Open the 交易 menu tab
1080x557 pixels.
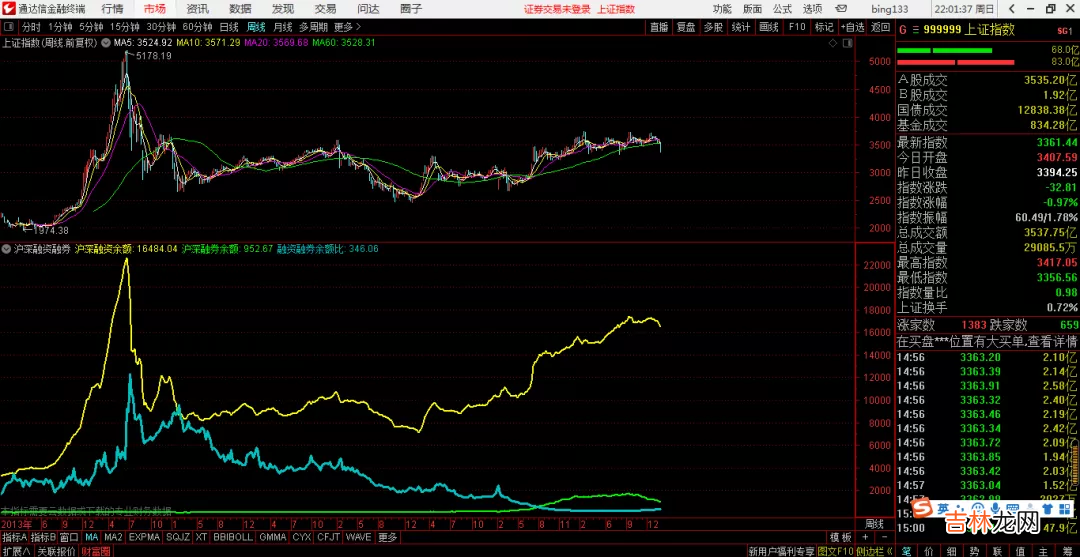(x=326, y=8)
